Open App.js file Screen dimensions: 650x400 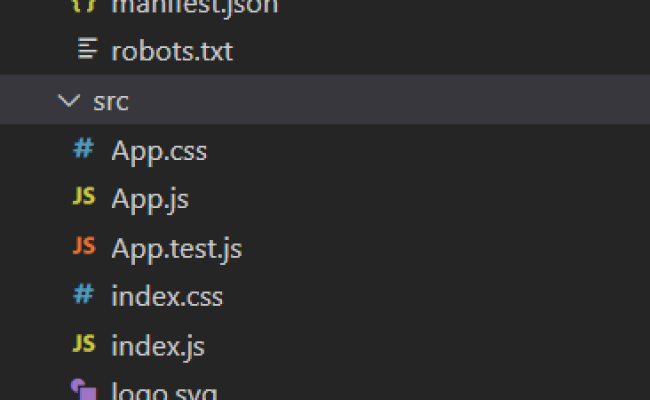tap(150, 200)
